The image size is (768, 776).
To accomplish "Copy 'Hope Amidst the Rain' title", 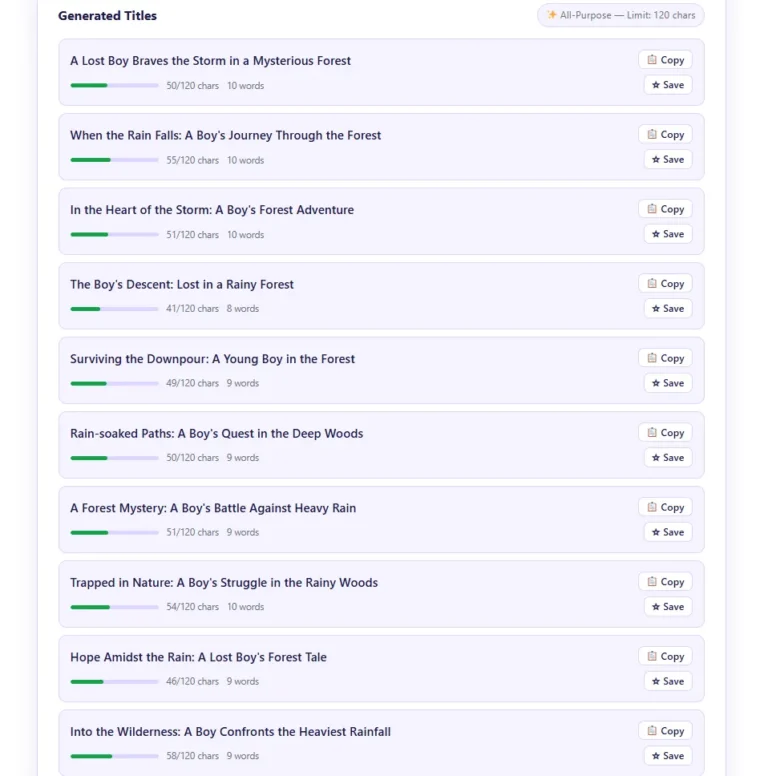I will coord(665,656).
